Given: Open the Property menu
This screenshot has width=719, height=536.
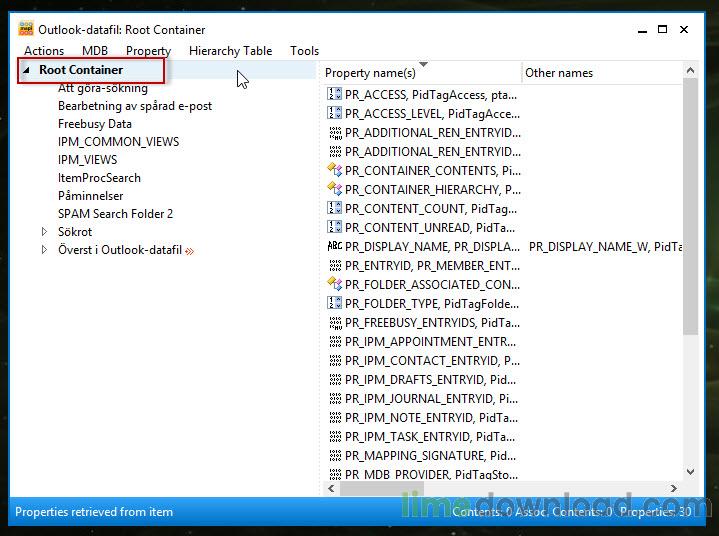Looking at the screenshot, I should click(x=148, y=50).
